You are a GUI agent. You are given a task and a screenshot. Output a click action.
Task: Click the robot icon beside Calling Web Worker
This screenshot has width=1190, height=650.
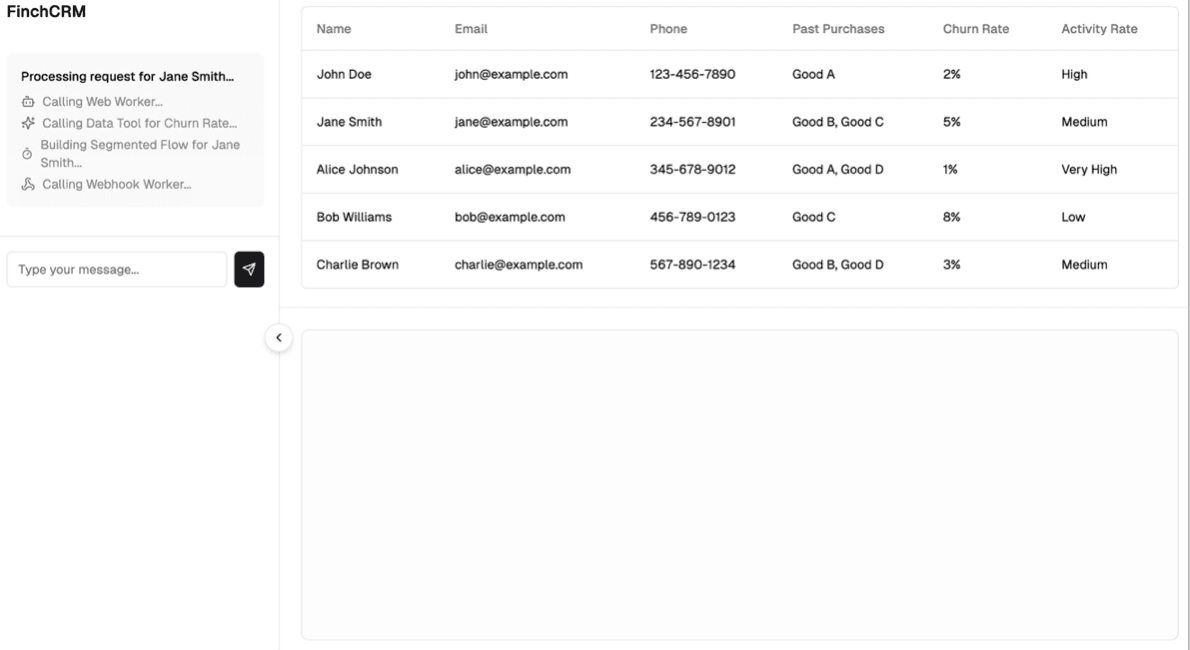pos(28,102)
